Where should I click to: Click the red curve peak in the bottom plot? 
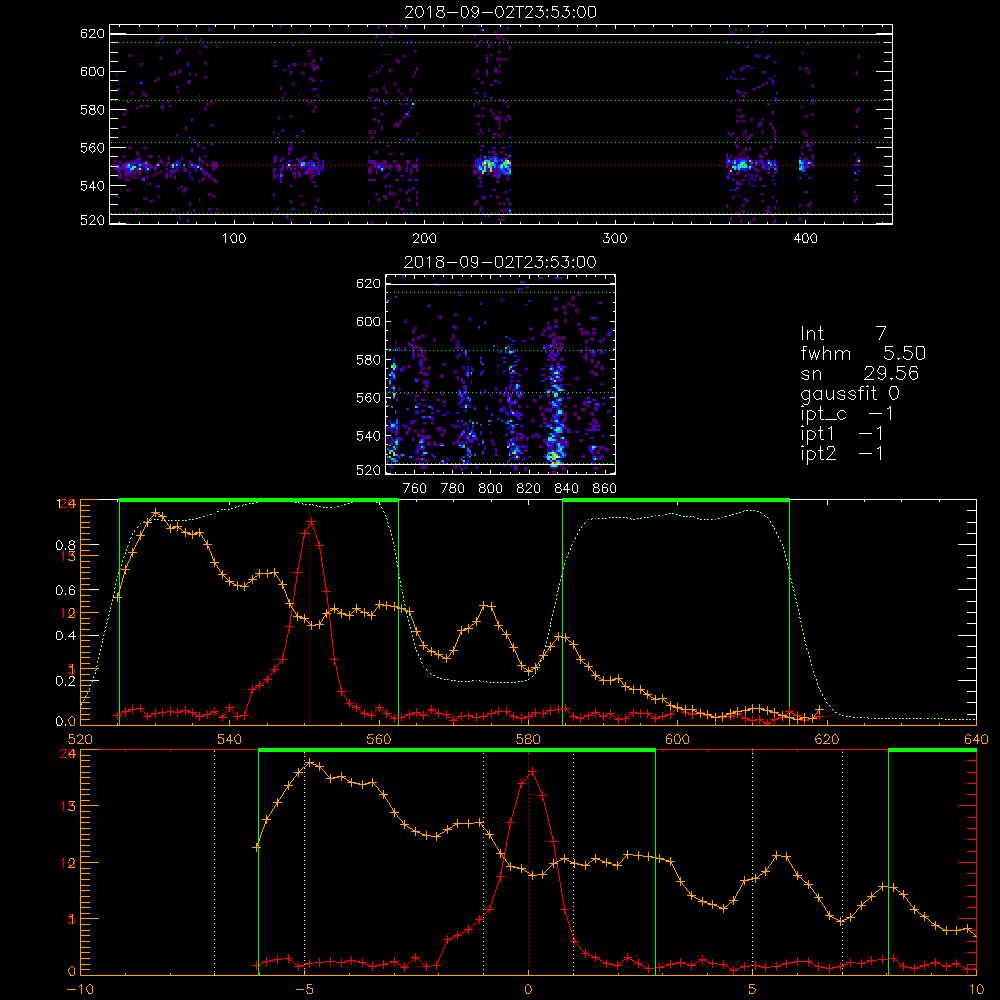point(531,772)
